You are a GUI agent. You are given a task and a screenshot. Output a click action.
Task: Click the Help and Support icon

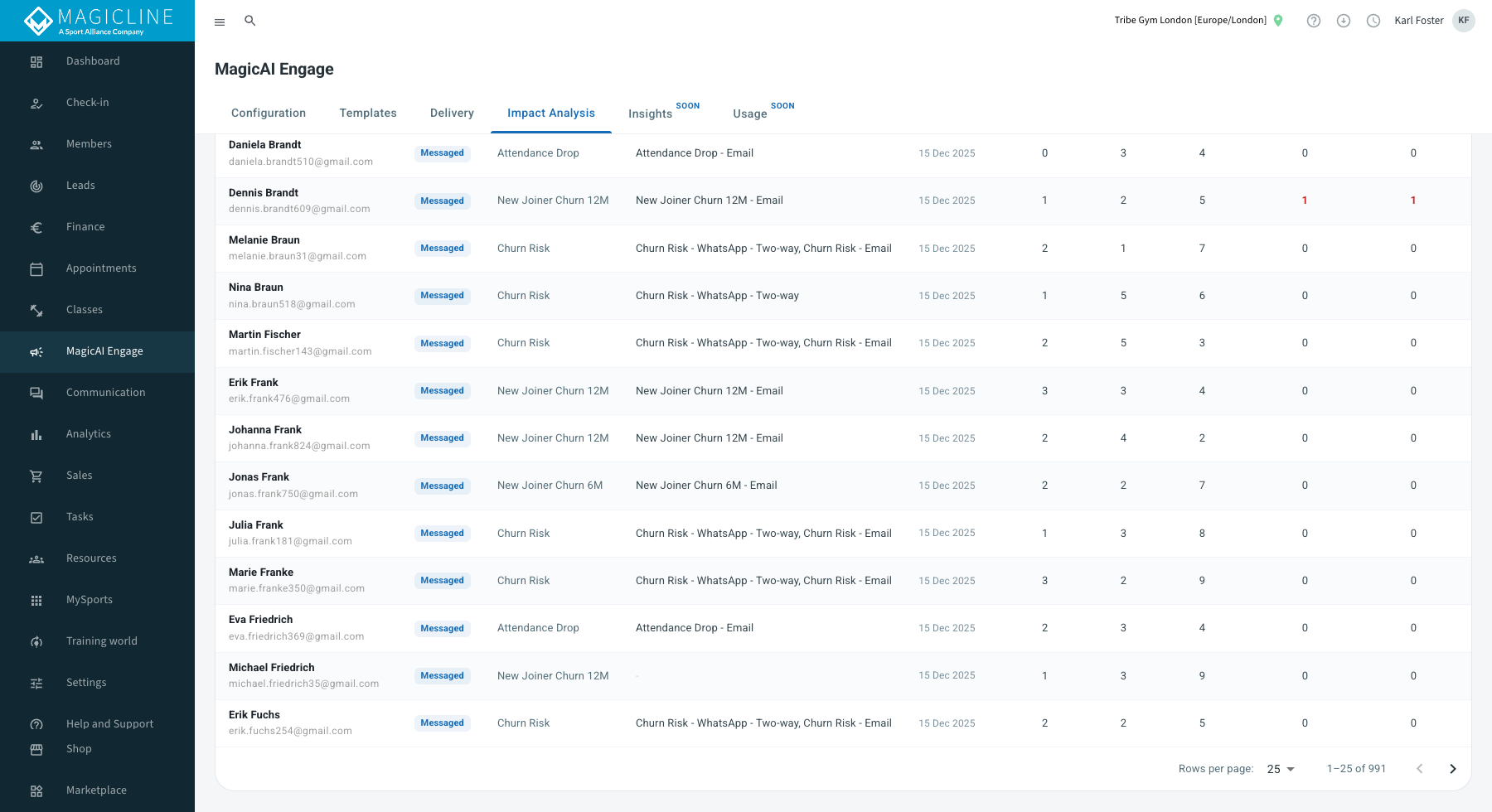coord(36,724)
